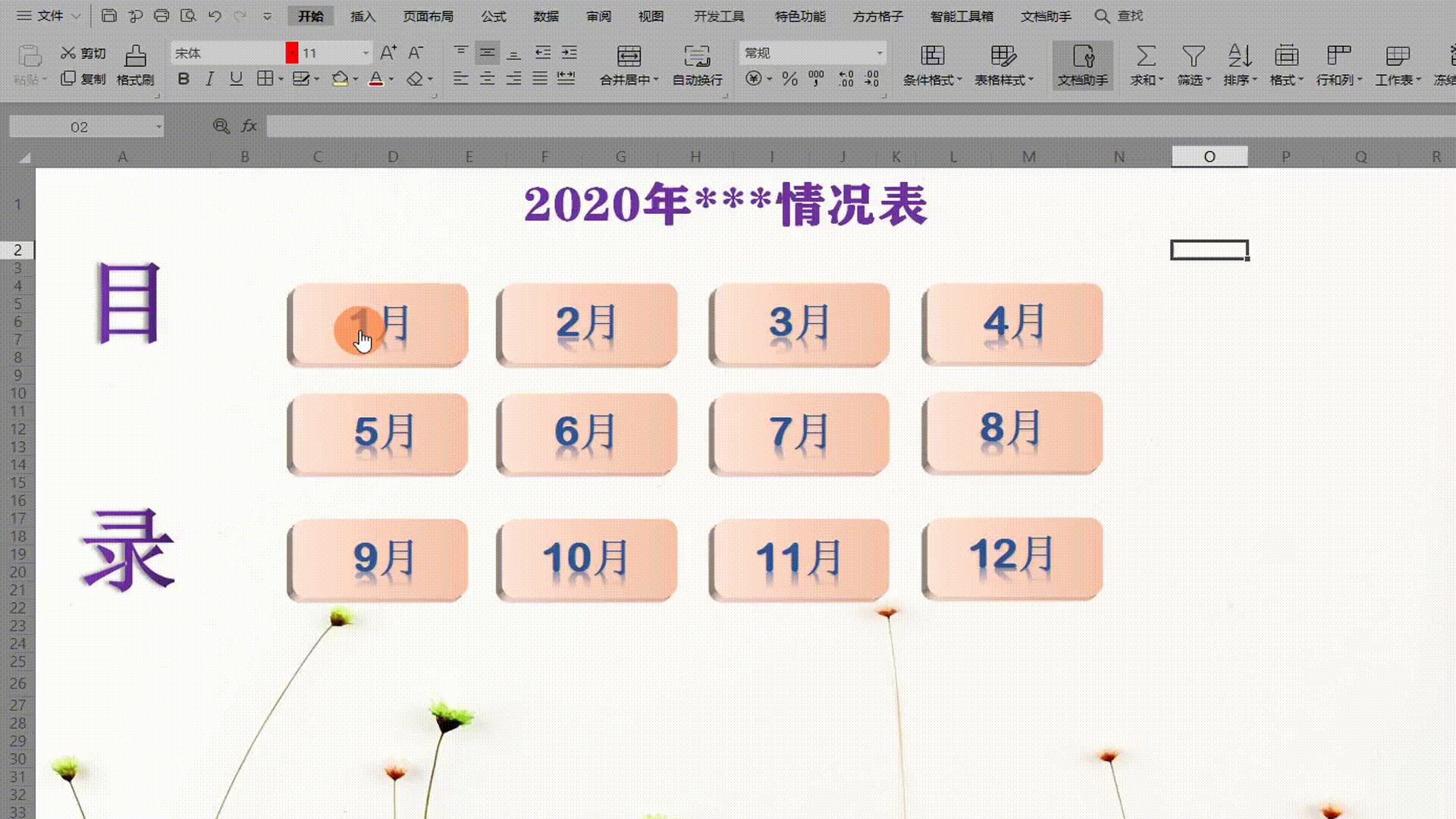Viewport: 1456px width, 819px height.
Task: Toggle align text left
Action: tap(460, 79)
